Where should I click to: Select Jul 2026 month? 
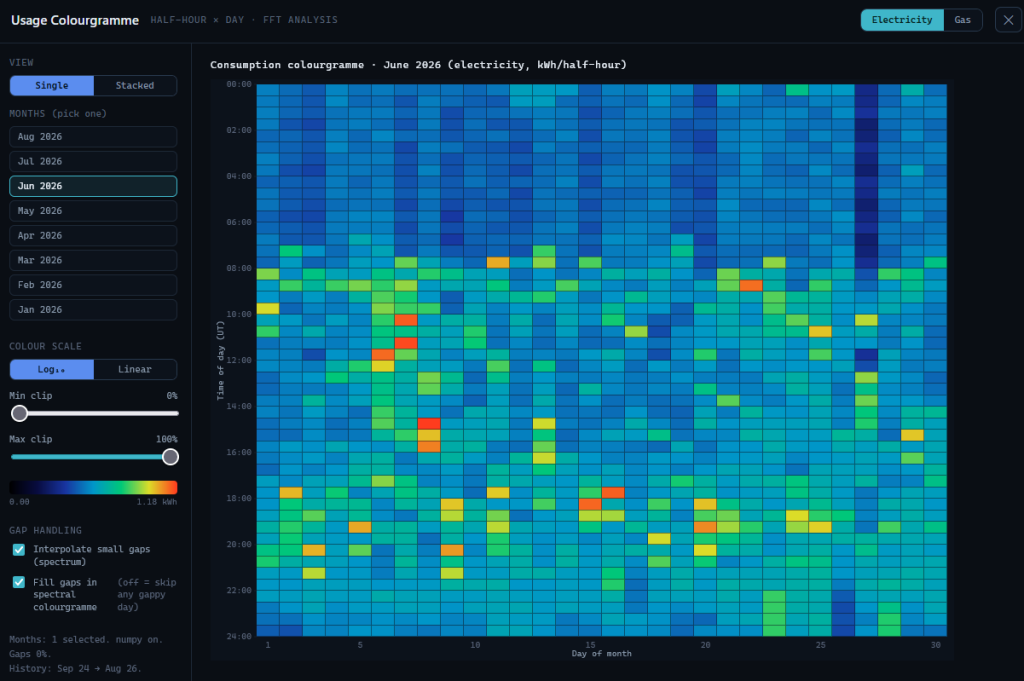93,161
